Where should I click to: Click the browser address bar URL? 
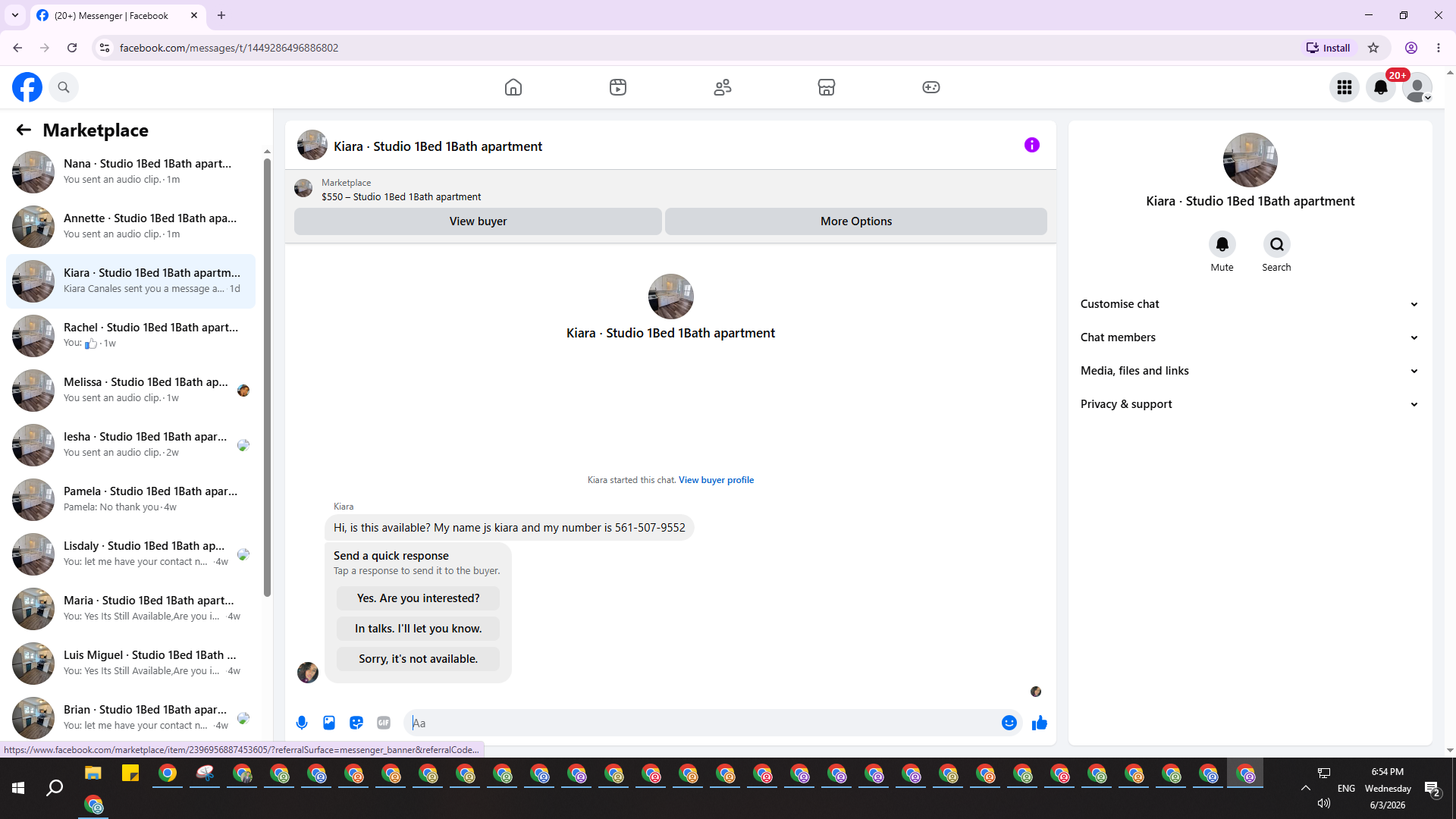pos(229,48)
